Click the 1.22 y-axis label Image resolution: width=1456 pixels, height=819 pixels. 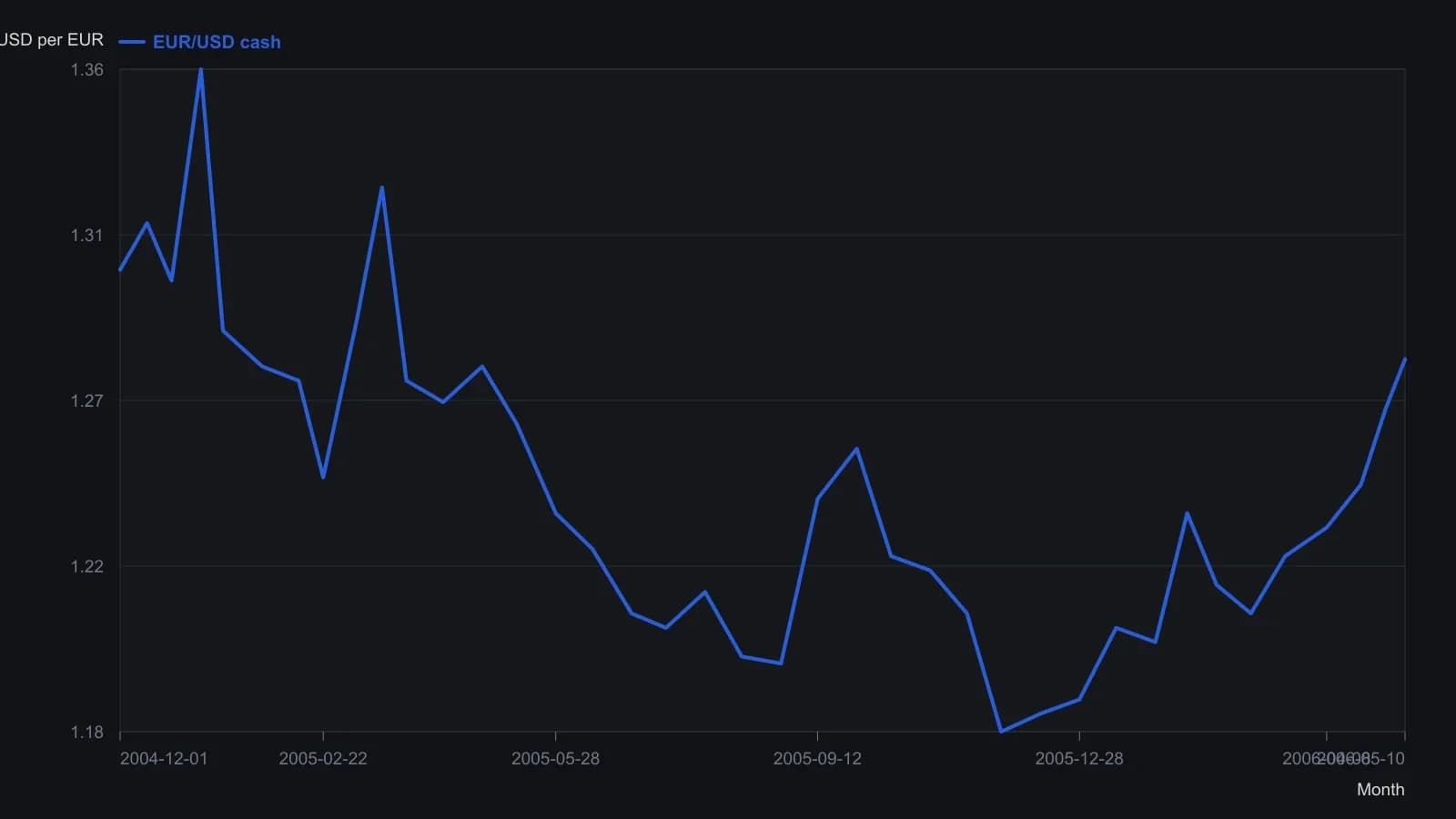click(x=87, y=567)
